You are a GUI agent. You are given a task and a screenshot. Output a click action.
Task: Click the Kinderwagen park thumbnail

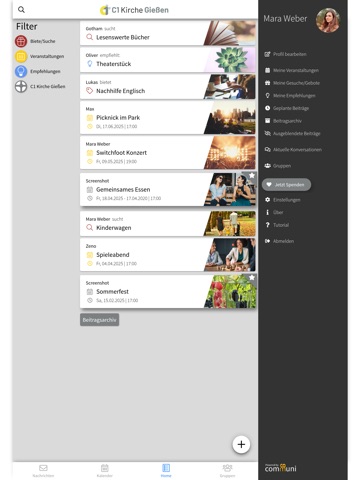[230, 224]
